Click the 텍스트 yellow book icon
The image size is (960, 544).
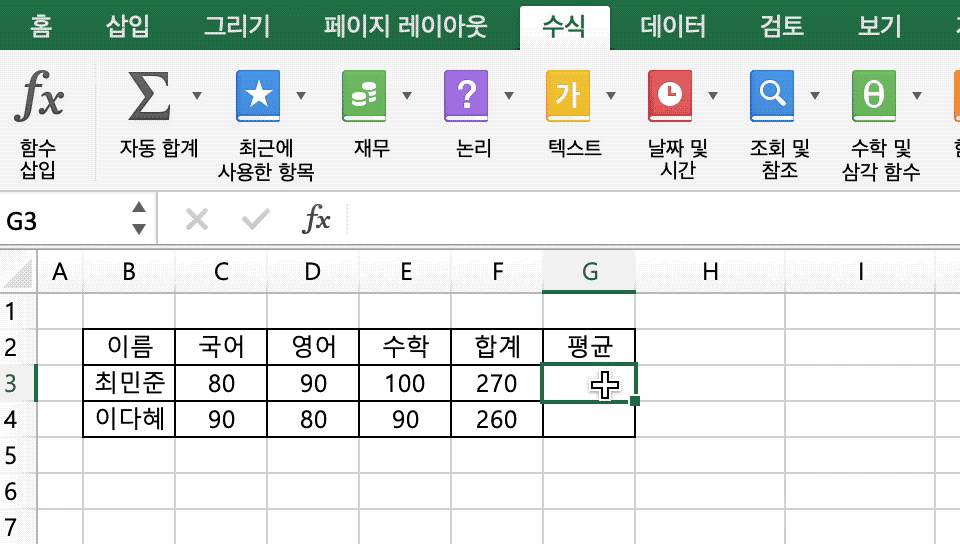pos(568,95)
